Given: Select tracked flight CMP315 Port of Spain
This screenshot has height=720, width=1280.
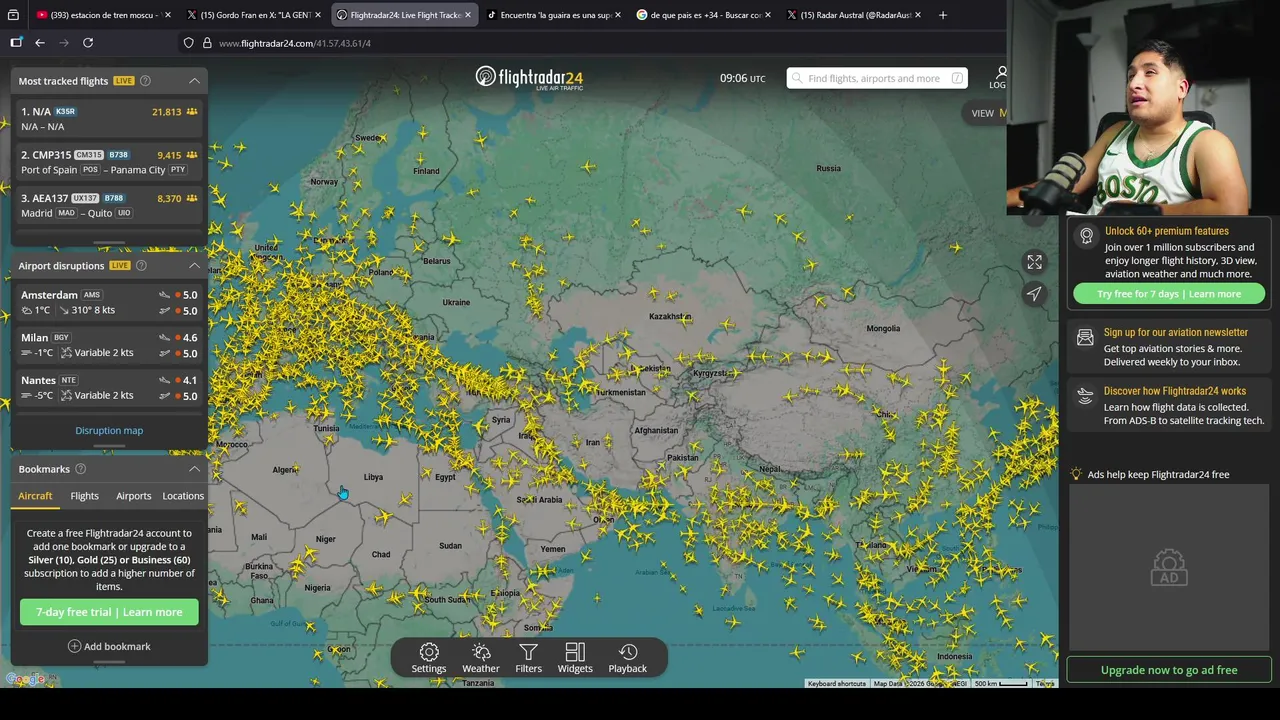Looking at the screenshot, I should (109, 162).
